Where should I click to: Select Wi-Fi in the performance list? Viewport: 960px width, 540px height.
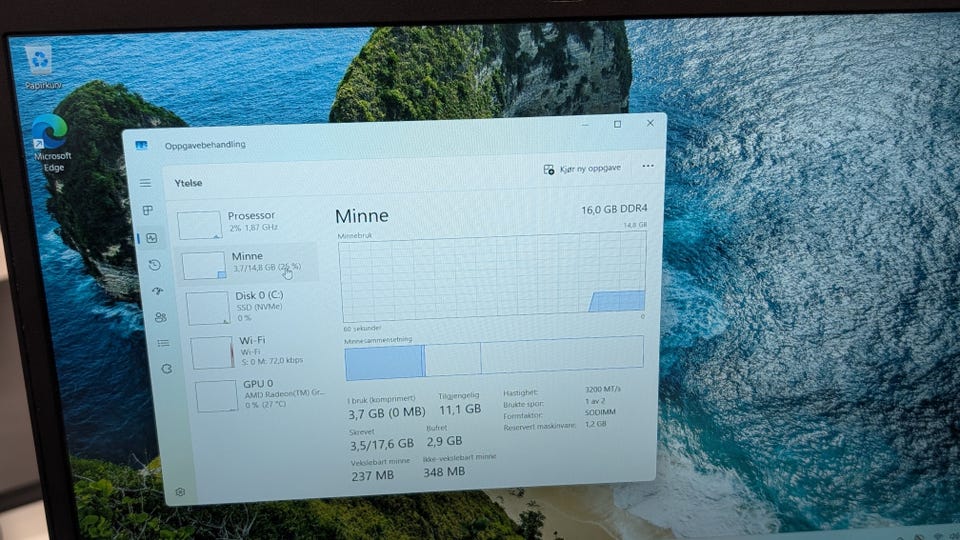[x=256, y=351]
